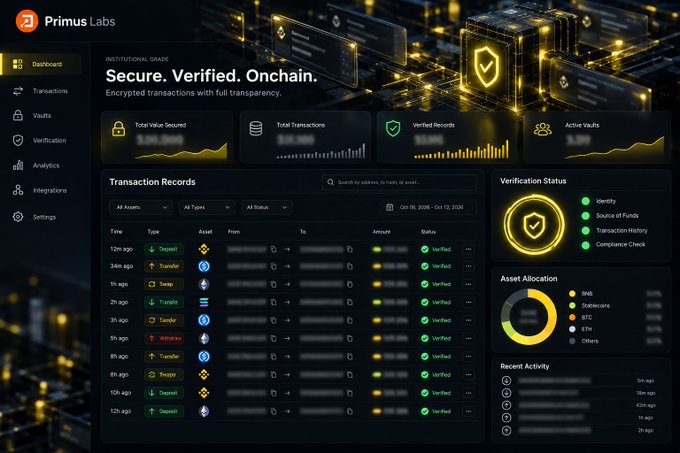
Task: Open the three-dot menu on the 5h ago row
Action: (x=468, y=338)
